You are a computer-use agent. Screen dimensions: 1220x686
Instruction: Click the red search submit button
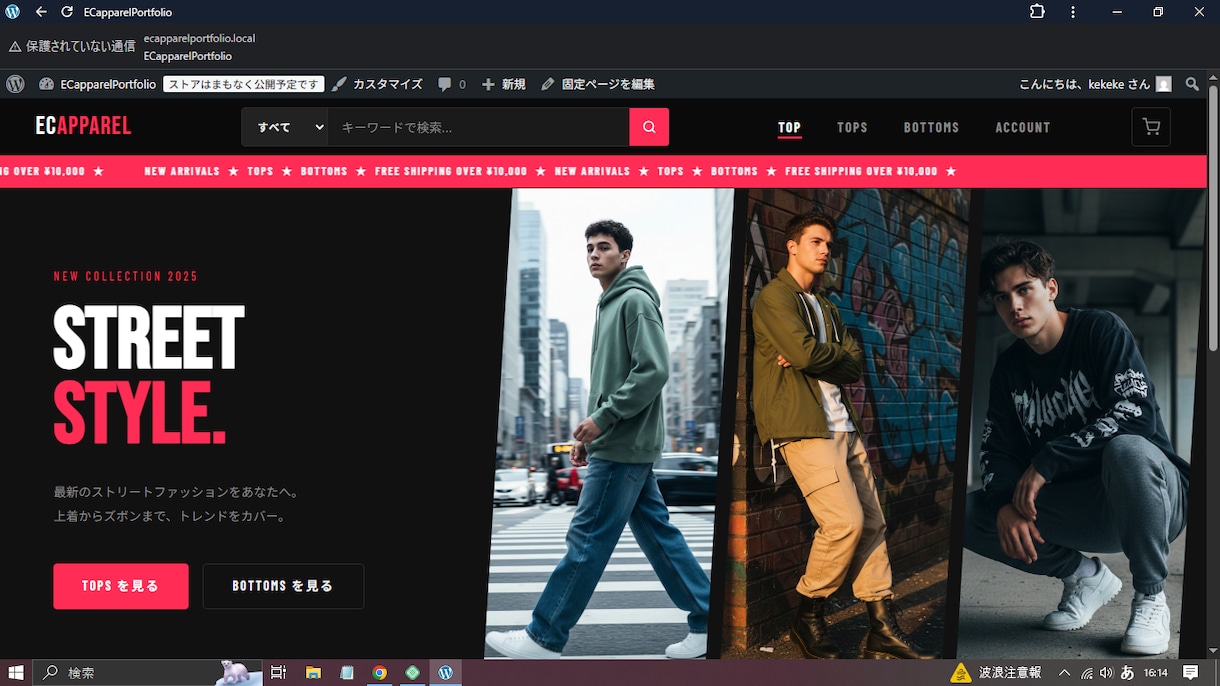point(649,127)
